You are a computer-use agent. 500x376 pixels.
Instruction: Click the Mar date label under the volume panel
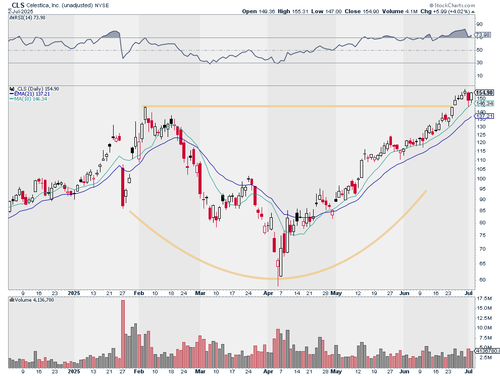tap(200, 371)
